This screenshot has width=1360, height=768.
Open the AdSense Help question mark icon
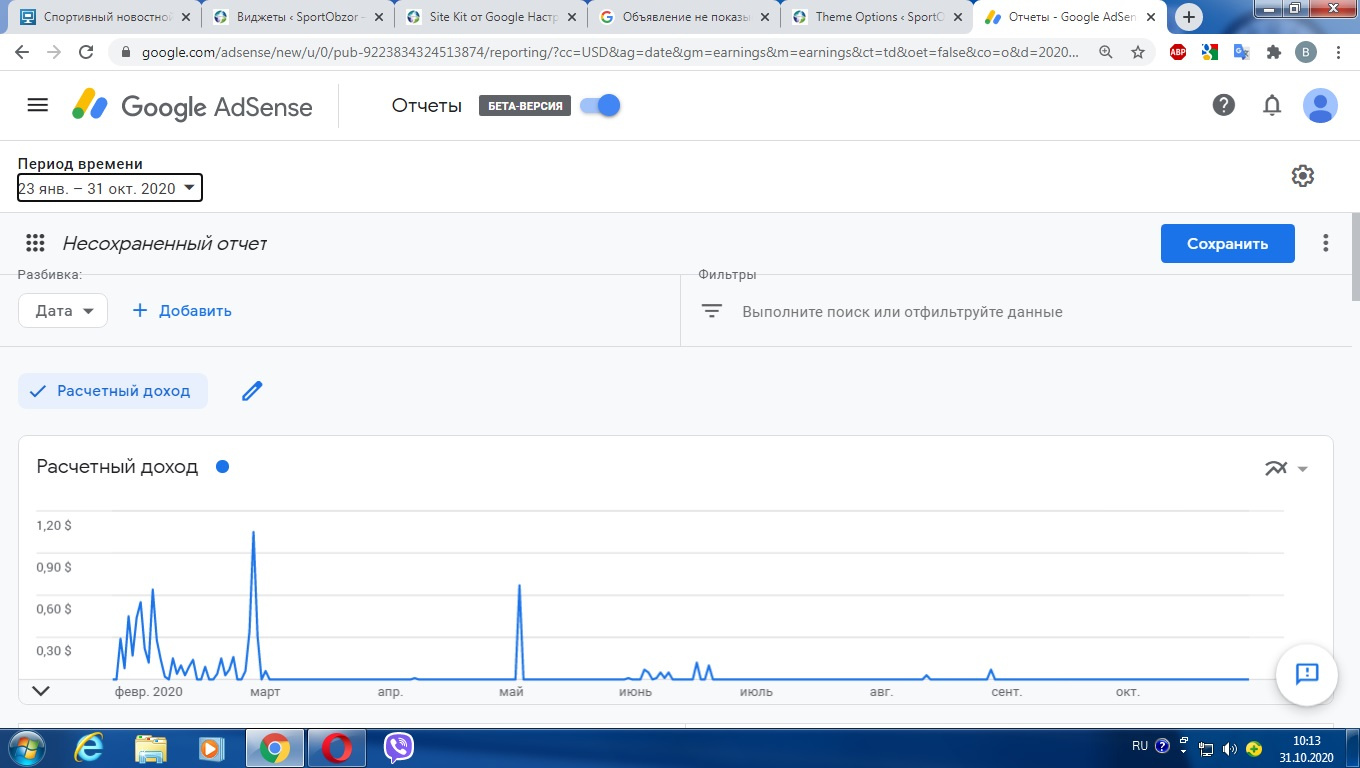pyautogui.click(x=1224, y=105)
